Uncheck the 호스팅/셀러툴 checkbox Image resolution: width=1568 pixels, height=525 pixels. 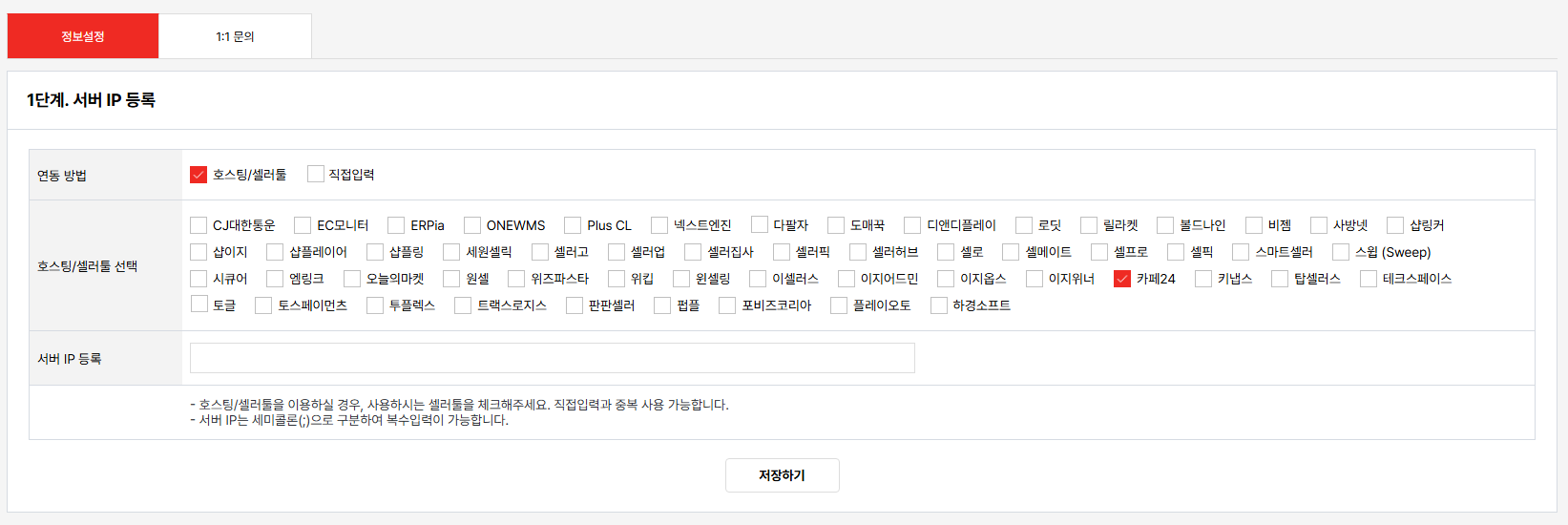point(199,175)
